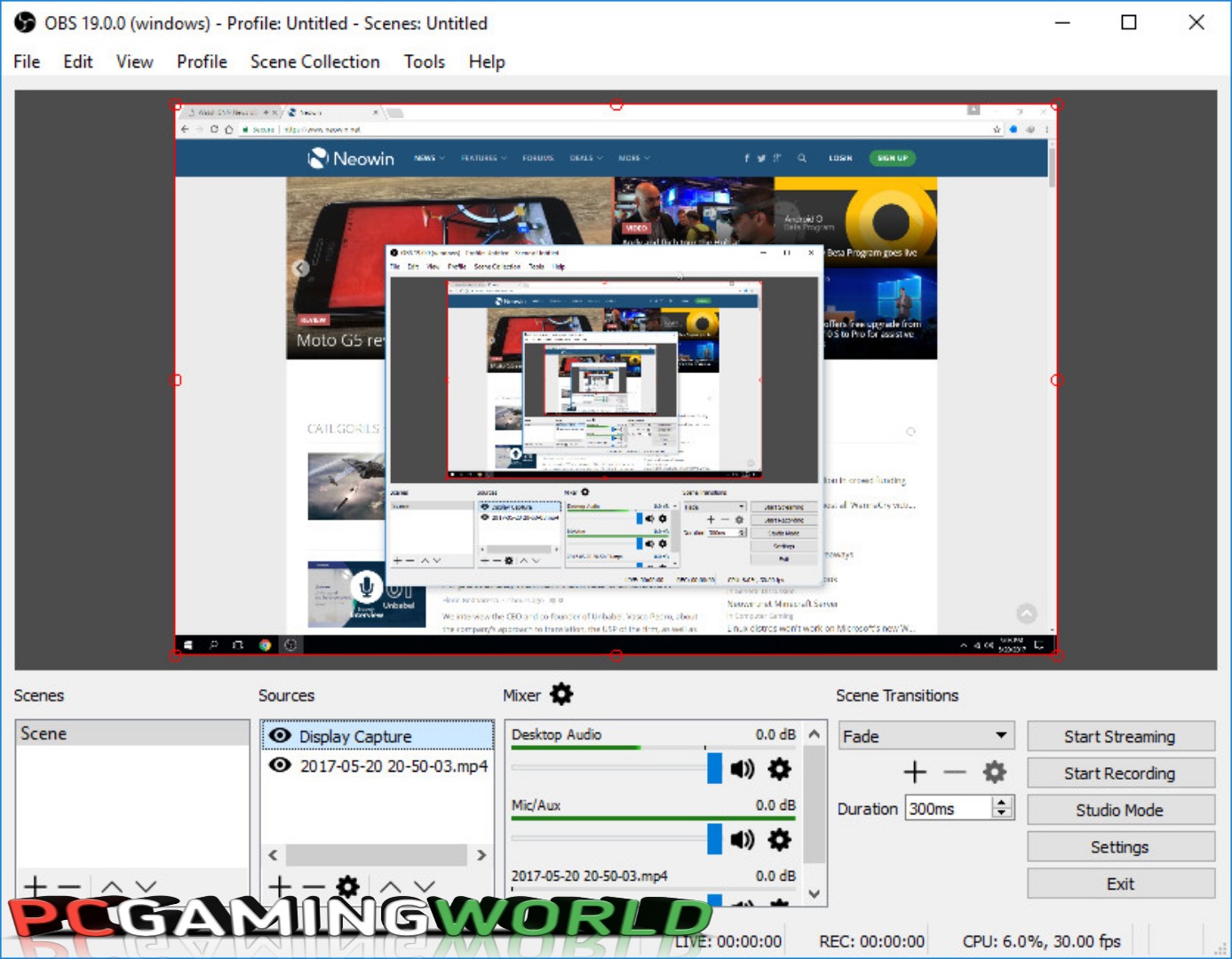Click Start Streaming button
The width and height of the screenshot is (1232, 959).
pos(1120,736)
